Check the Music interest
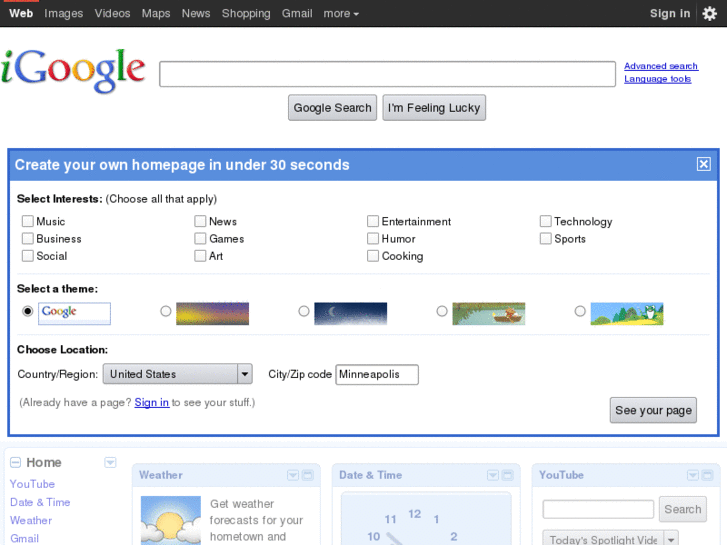727x545 pixels. click(x=28, y=221)
